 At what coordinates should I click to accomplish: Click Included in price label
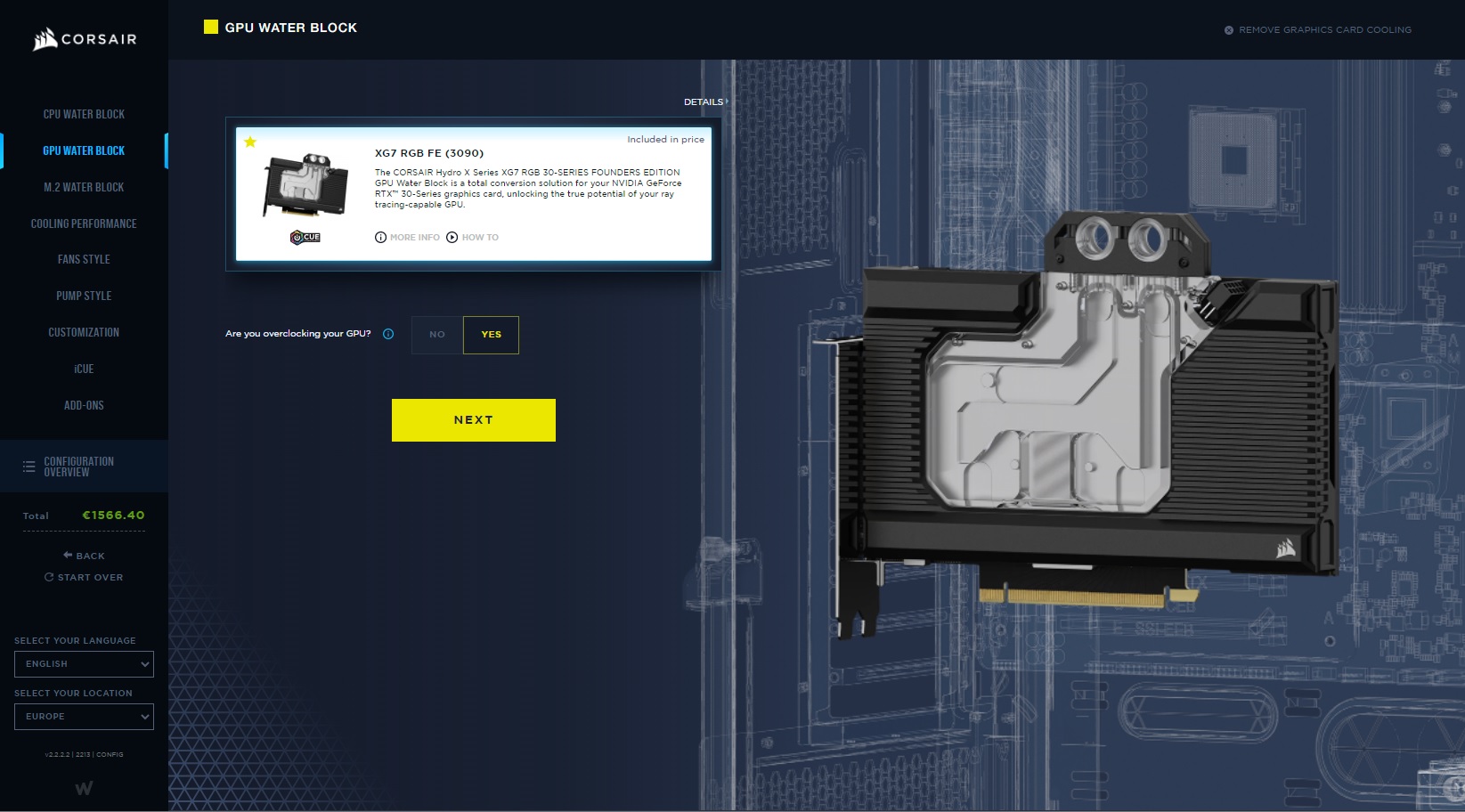(665, 140)
